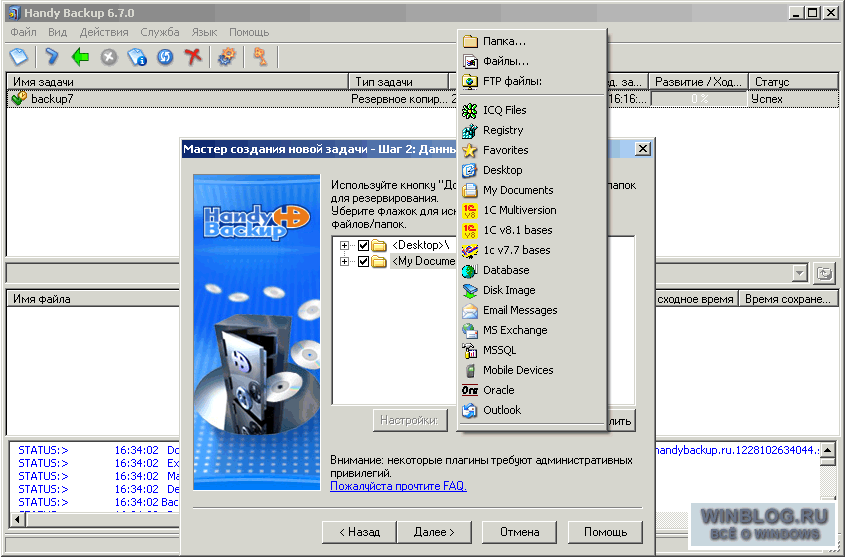
Task: Pick the Desktop plugin entry
Action: tap(531, 170)
